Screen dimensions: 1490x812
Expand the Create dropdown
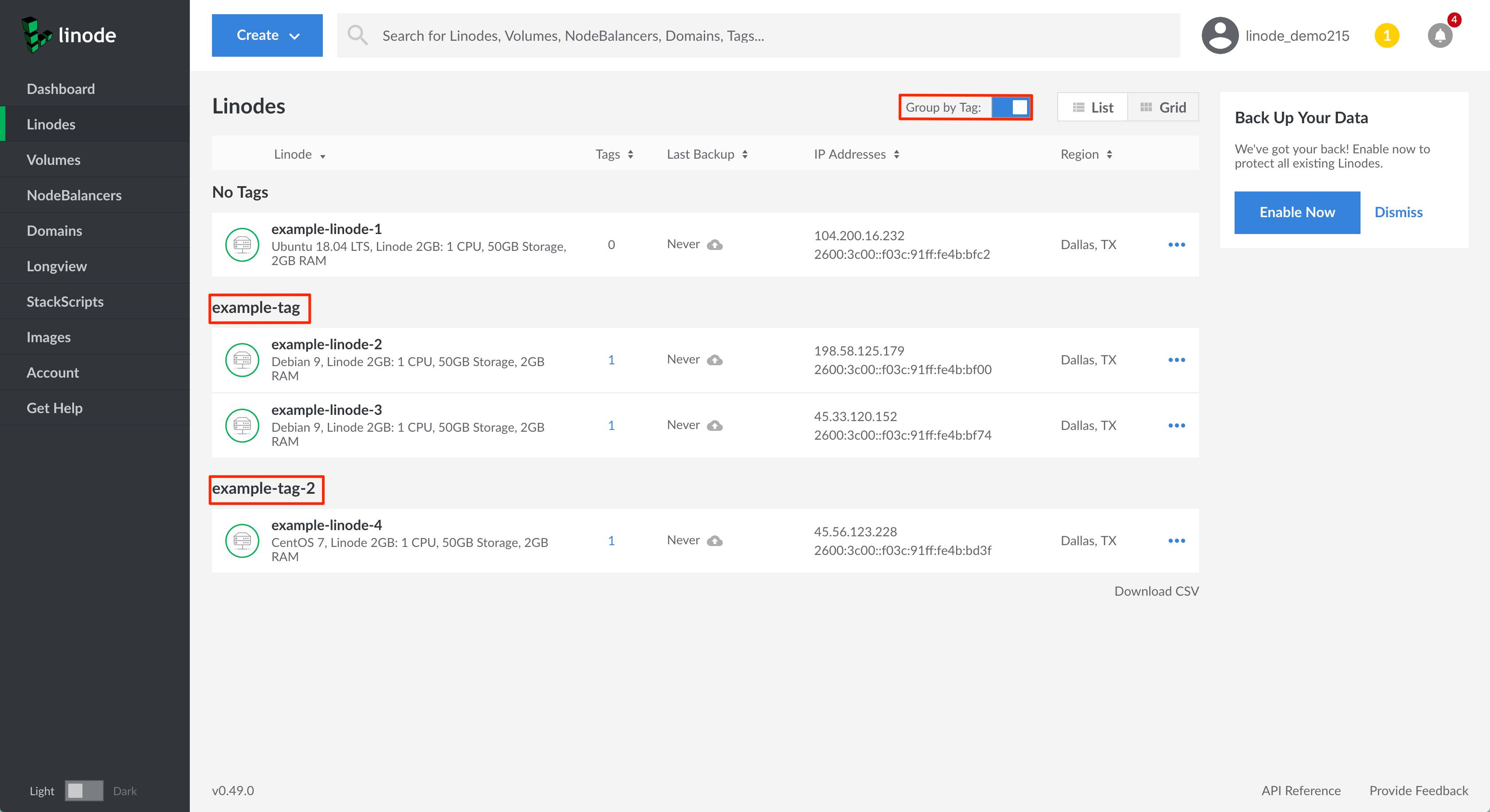click(x=267, y=35)
